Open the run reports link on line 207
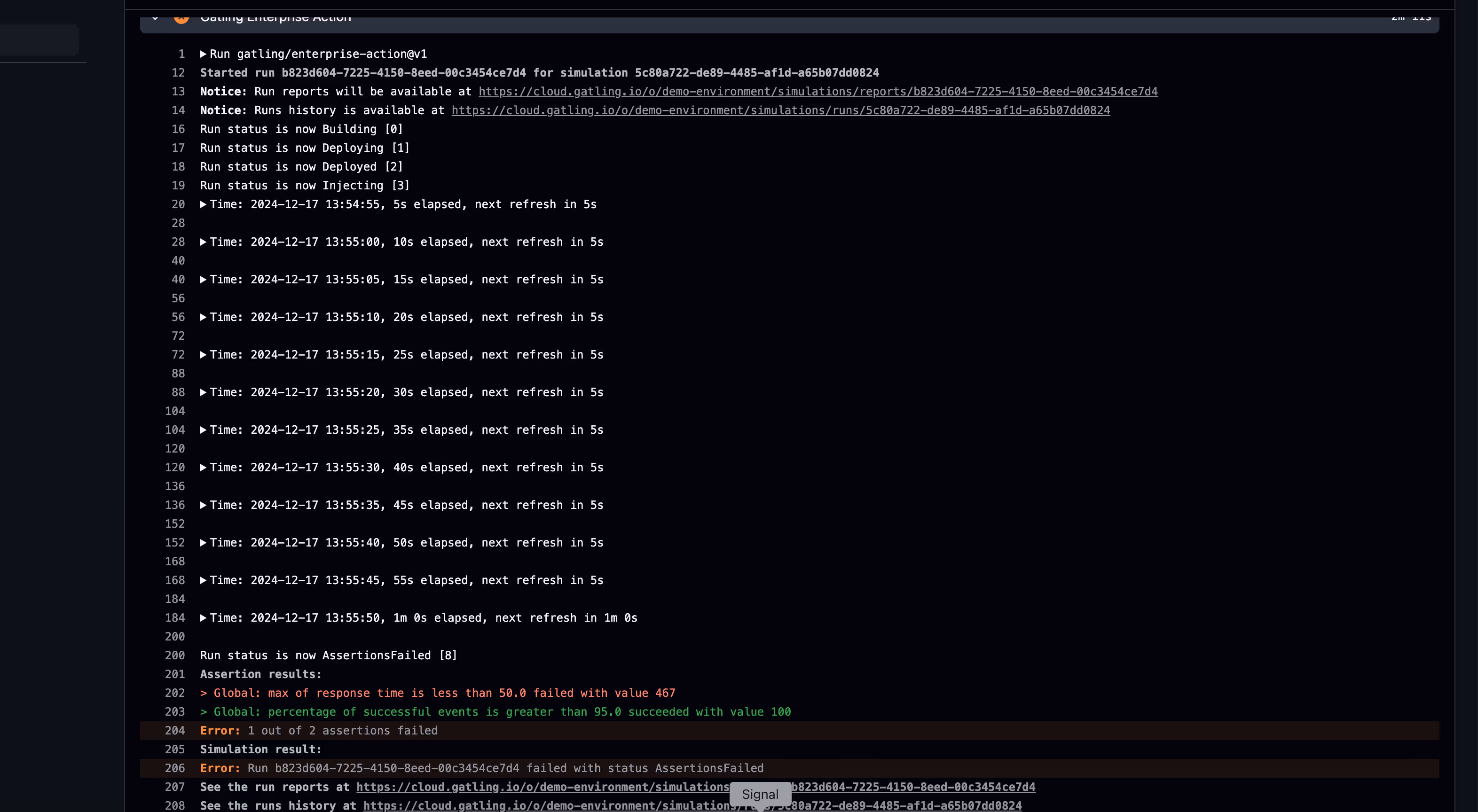The width and height of the screenshot is (1478, 812). [x=696, y=787]
